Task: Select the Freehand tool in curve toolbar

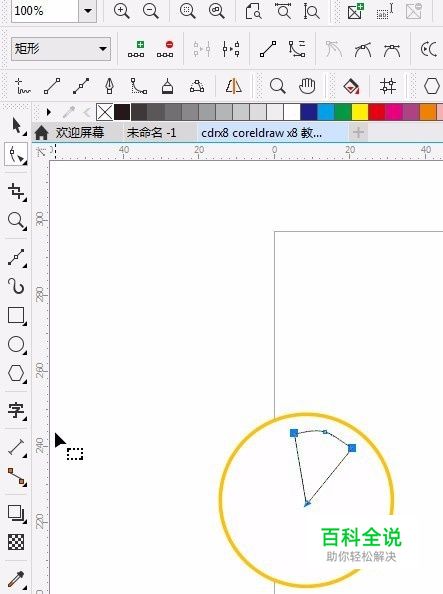Action: 22,86
